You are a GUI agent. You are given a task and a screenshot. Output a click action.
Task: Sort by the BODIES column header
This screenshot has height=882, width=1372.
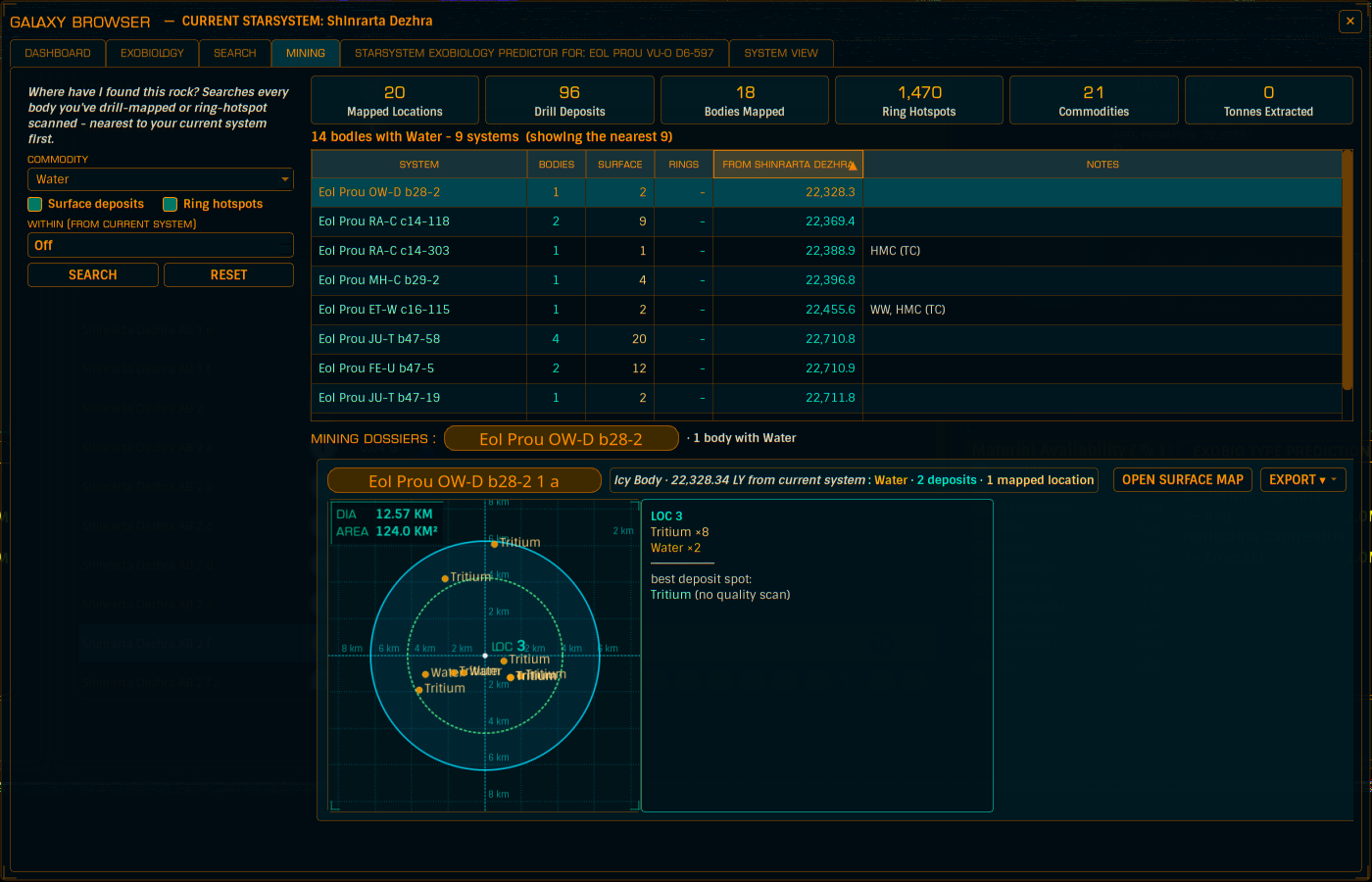click(x=557, y=165)
